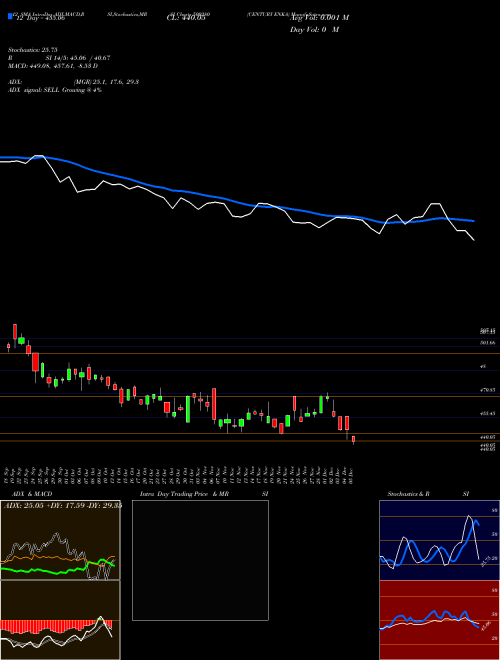Click the 'MACD: 449.08, 457.61, -8.53 D' line
Screen dimensions: 500x660
[53, 66]
